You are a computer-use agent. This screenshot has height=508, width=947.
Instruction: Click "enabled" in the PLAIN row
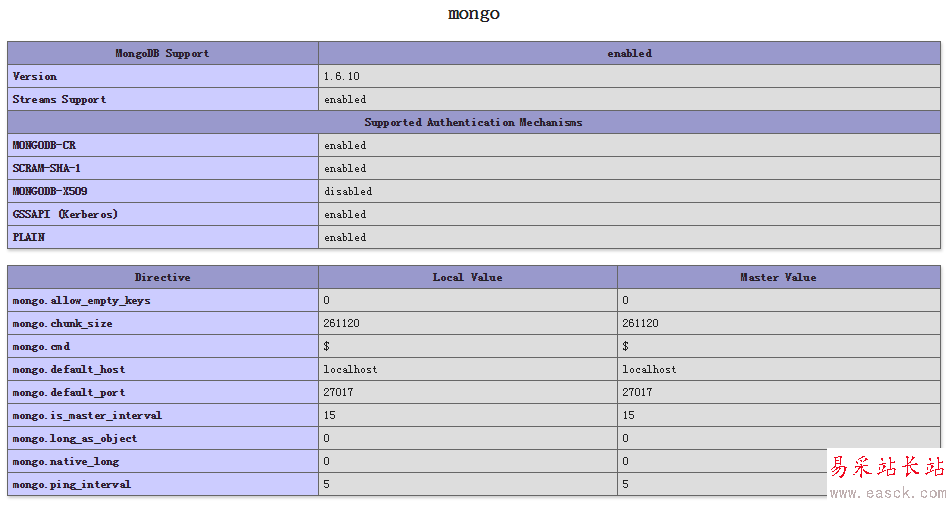point(345,237)
